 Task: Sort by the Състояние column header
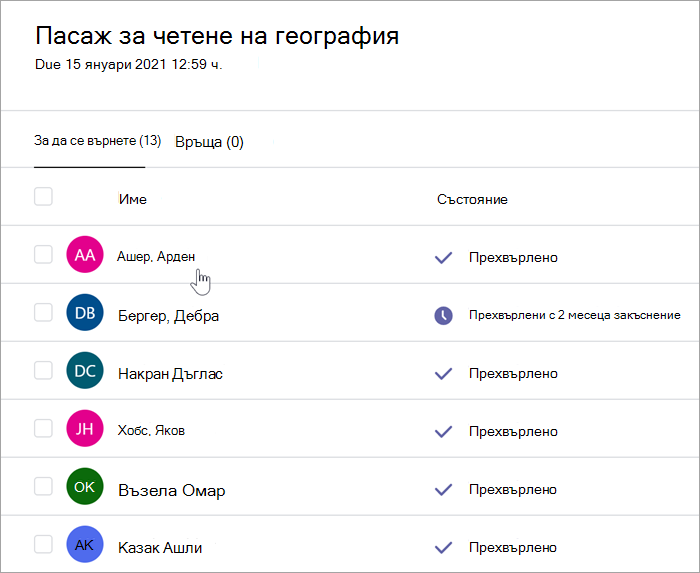point(472,199)
